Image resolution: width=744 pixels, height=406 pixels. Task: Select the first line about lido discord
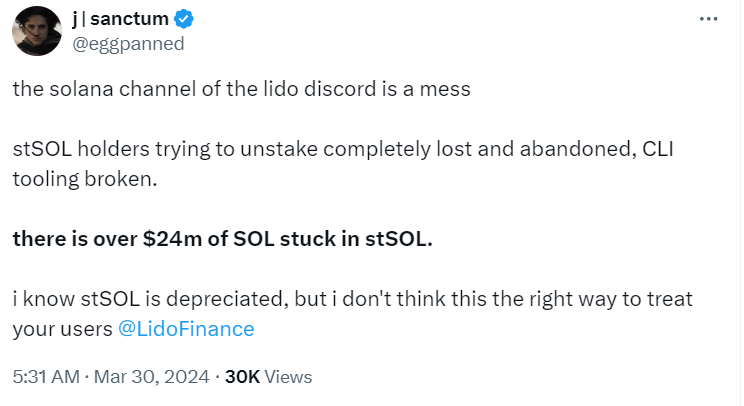point(242,89)
